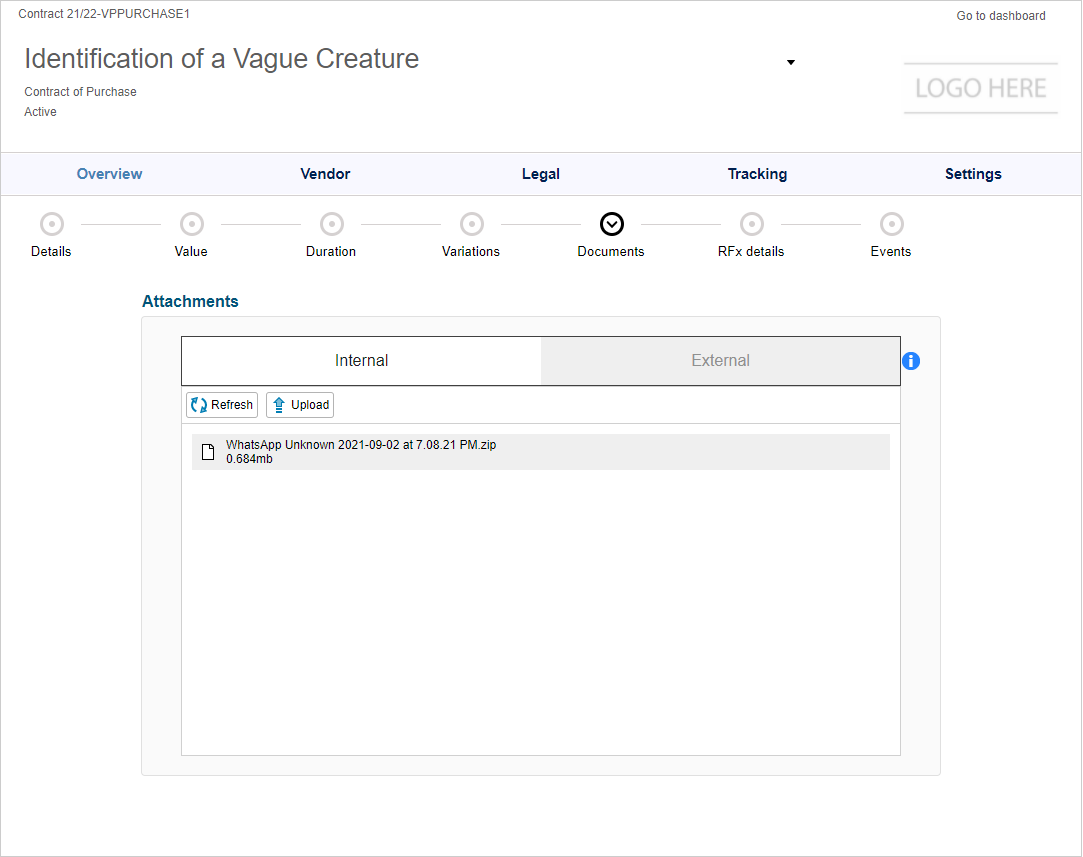Click the active Documents step chevron icon
Image resolution: width=1083 pixels, height=857 pixels.
click(612, 224)
